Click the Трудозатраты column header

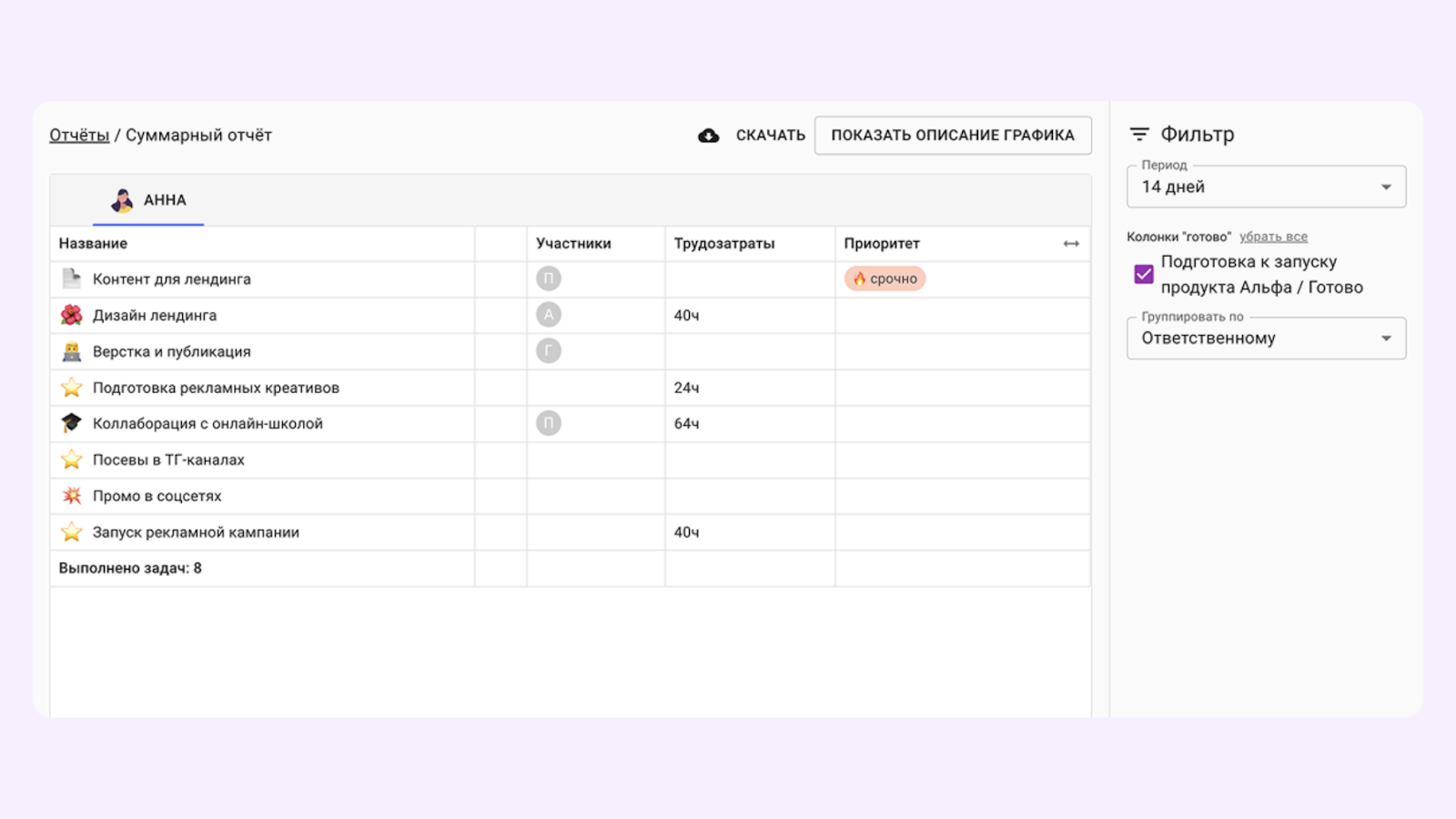724,244
